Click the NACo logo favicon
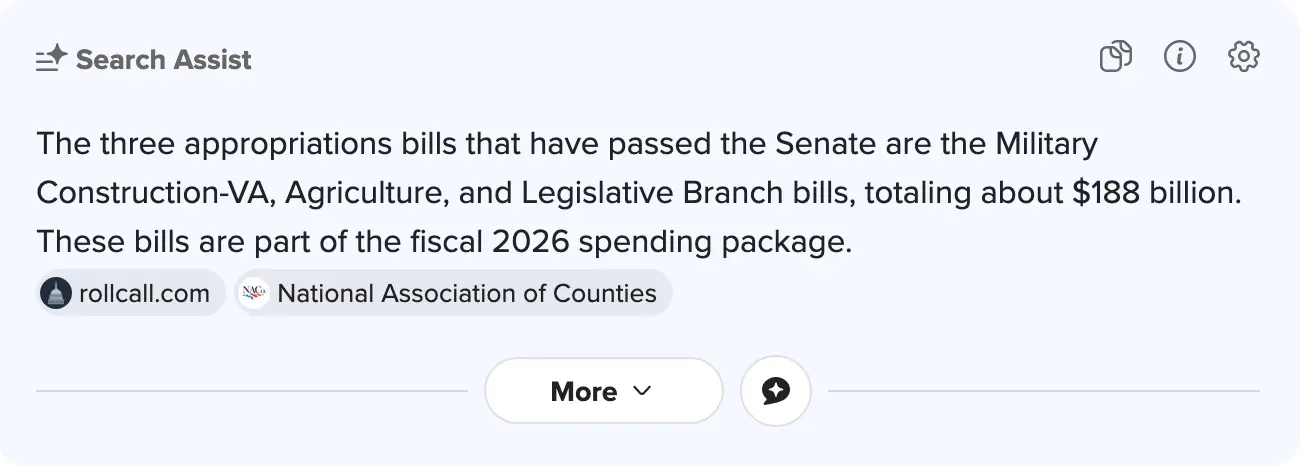 pos(255,293)
